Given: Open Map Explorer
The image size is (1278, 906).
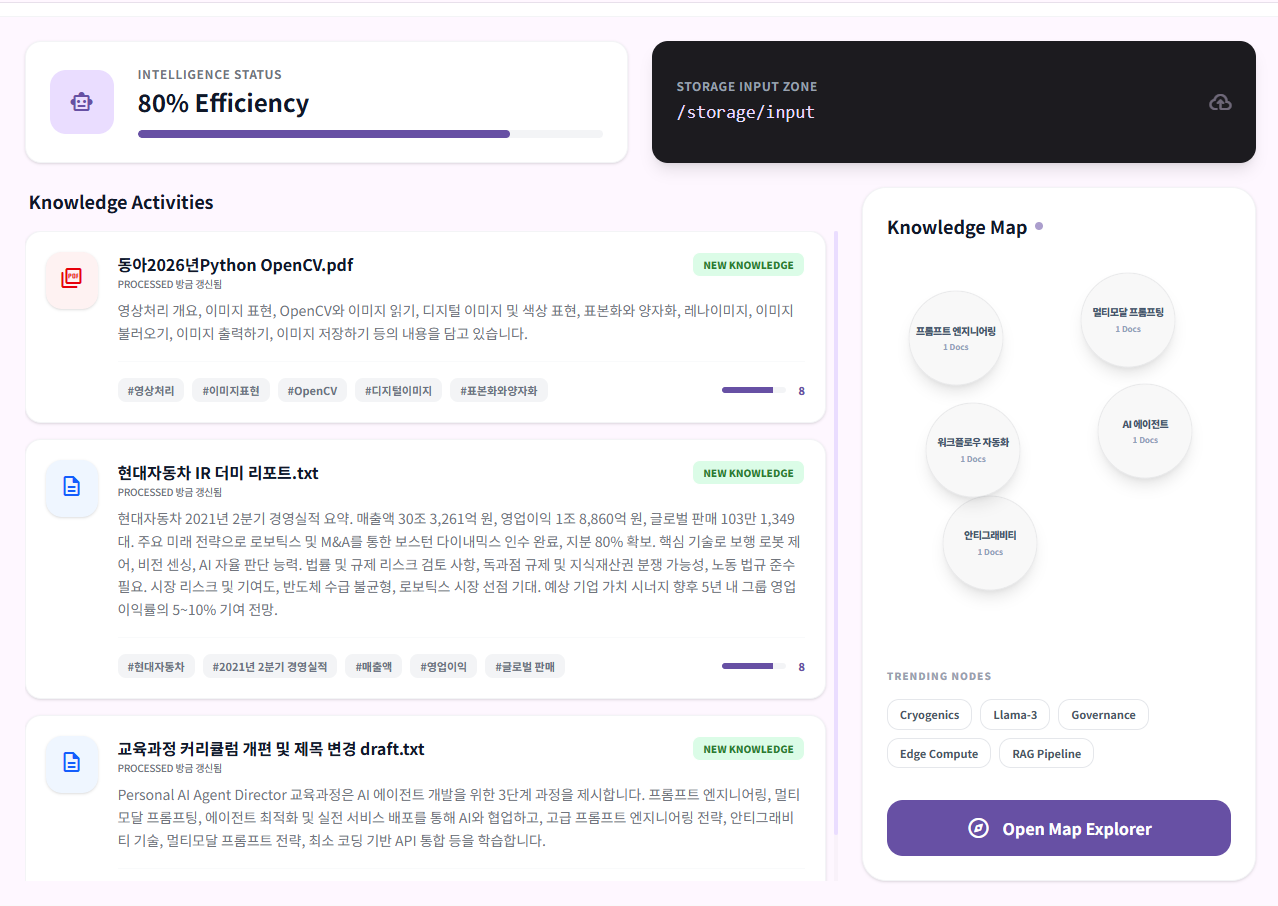Looking at the screenshot, I should (1058, 828).
